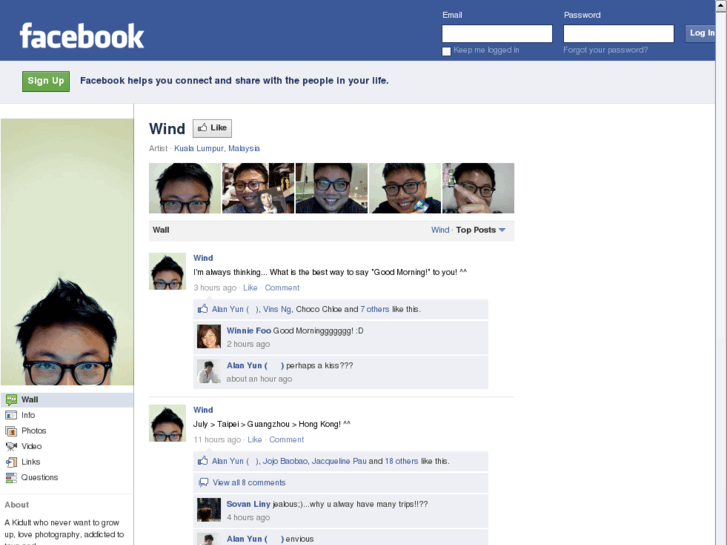Open Photos via its sidebar icon
The image size is (727, 545).
(x=11, y=431)
